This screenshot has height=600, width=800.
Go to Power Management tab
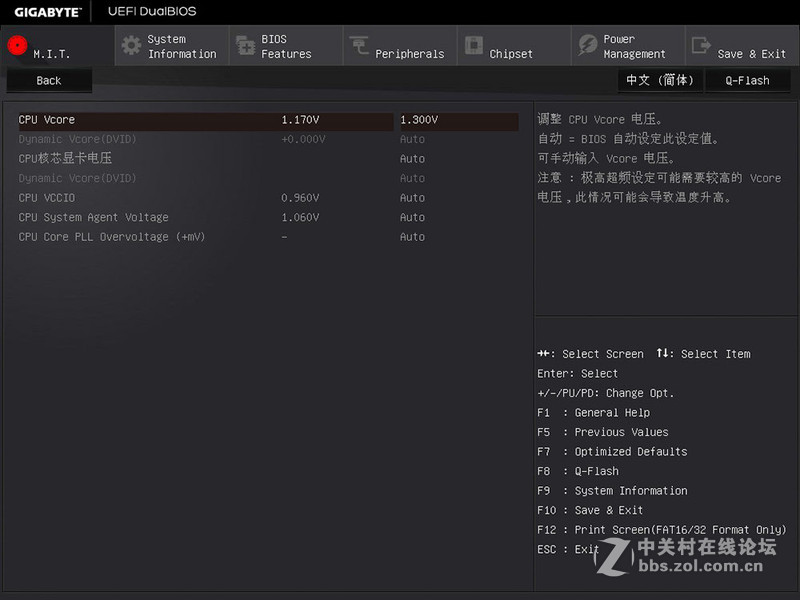click(628, 46)
